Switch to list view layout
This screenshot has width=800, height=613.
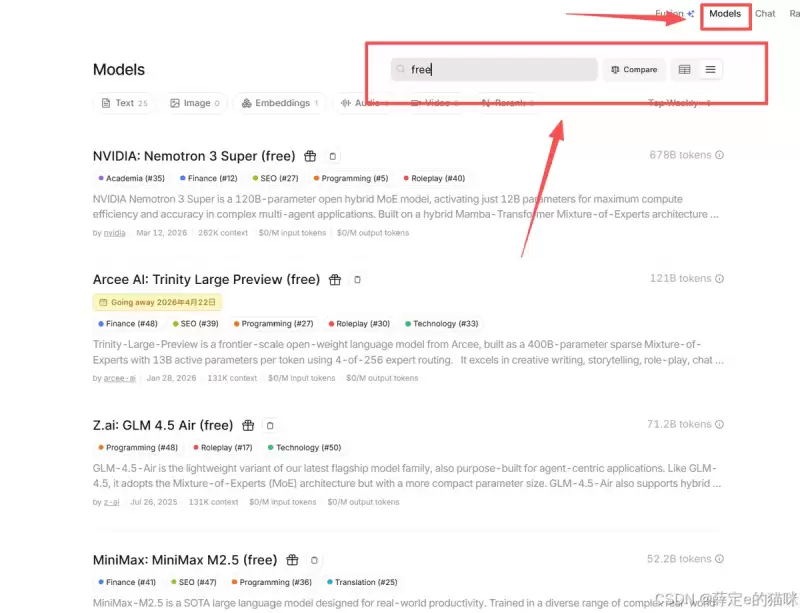710,69
